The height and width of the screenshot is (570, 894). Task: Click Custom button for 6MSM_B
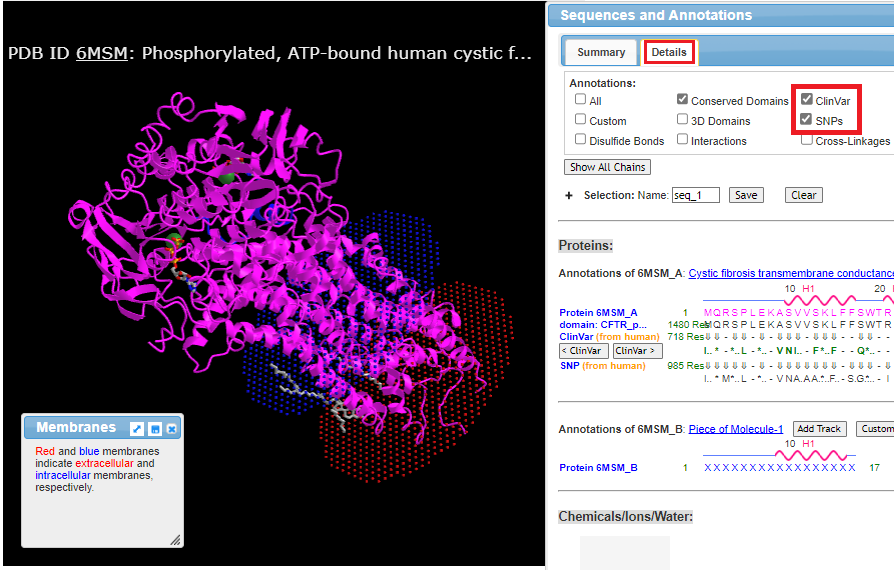coord(876,429)
